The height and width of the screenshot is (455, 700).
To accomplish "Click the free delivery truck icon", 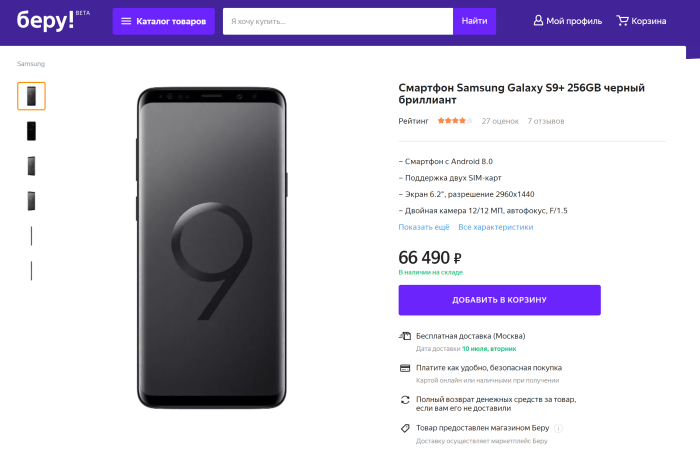I will point(405,336).
